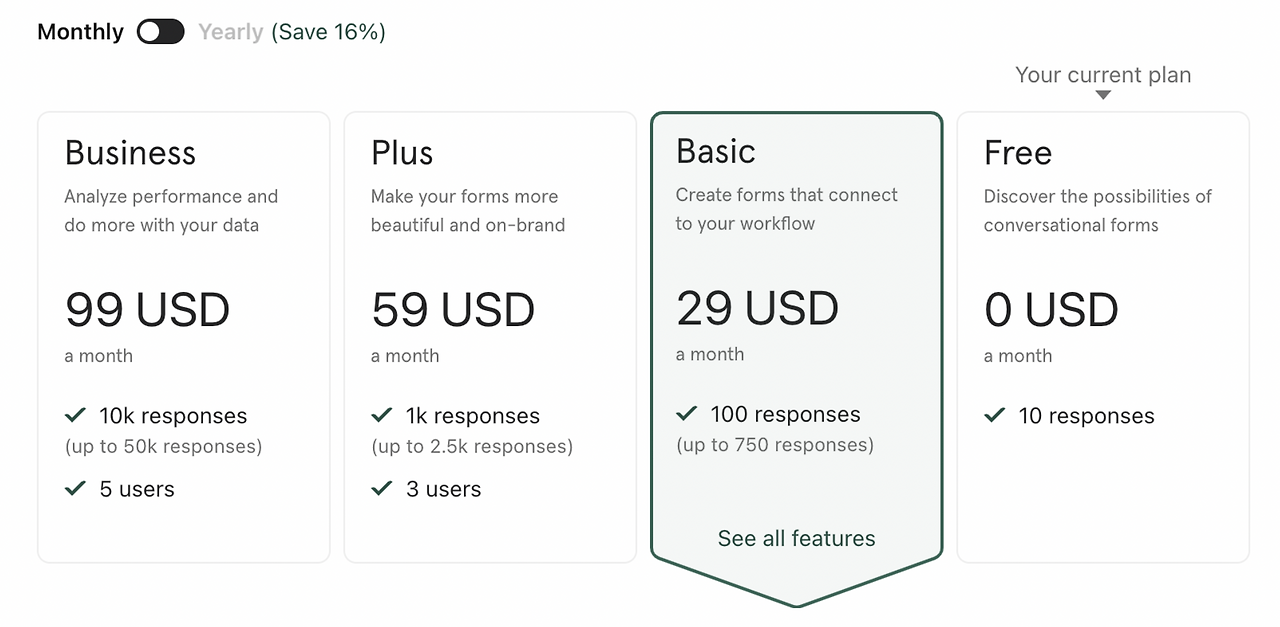Click the arrow under Your current plan
The image size is (1280, 627).
click(x=1103, y=95)
